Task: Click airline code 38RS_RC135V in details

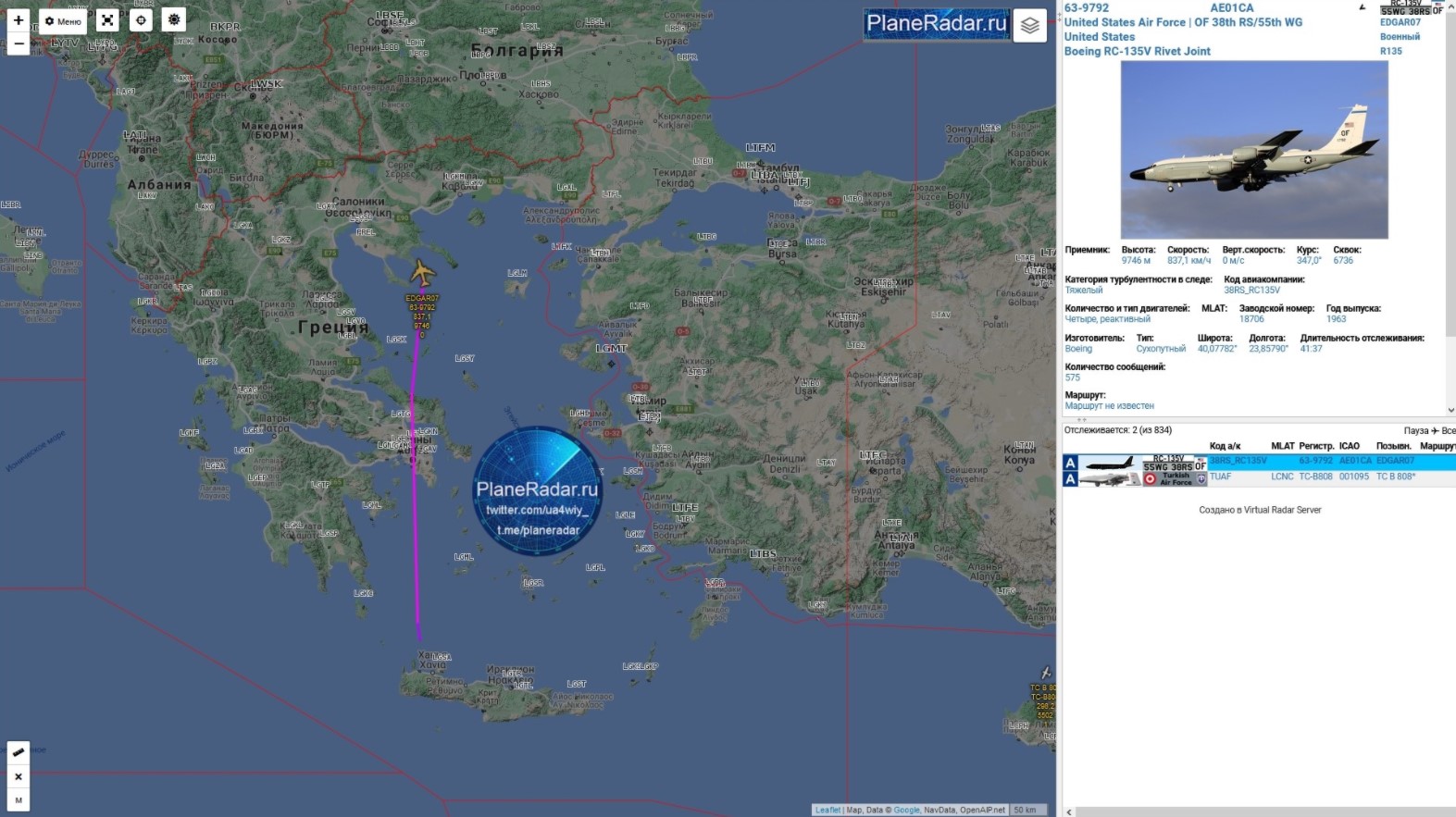Action: pos(1251,291)
